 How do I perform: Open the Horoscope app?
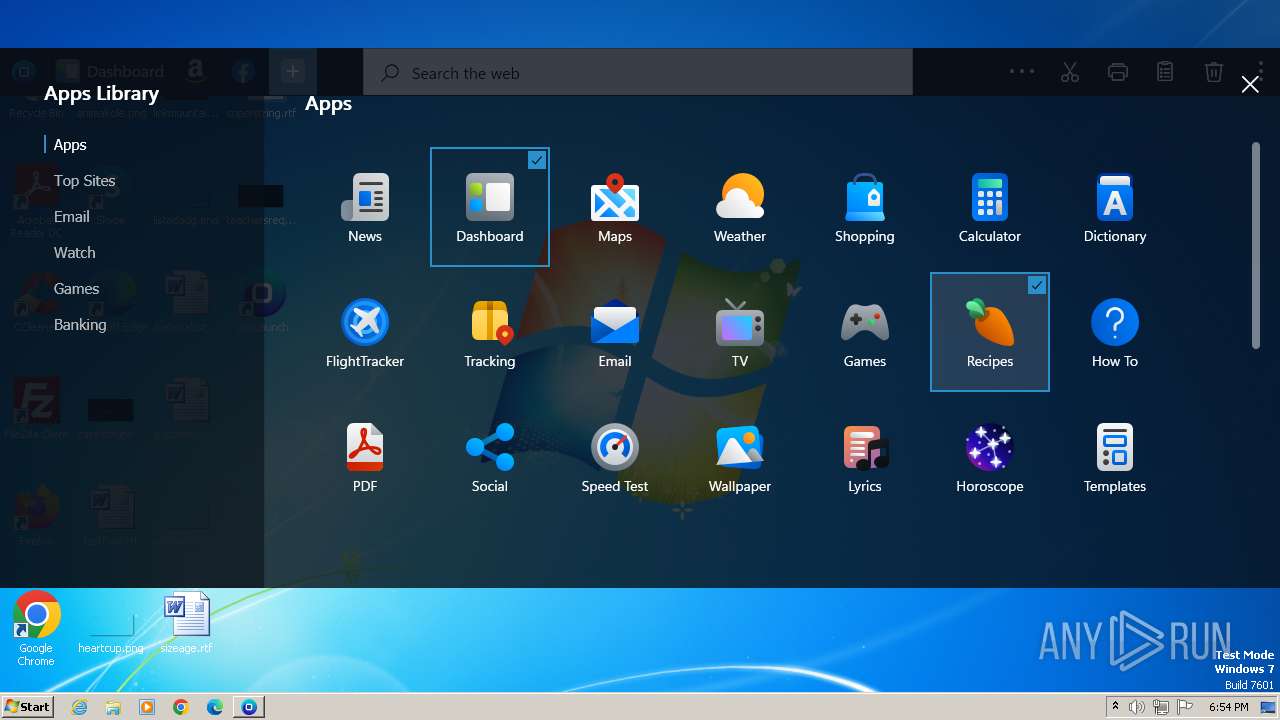coord(990,457)
